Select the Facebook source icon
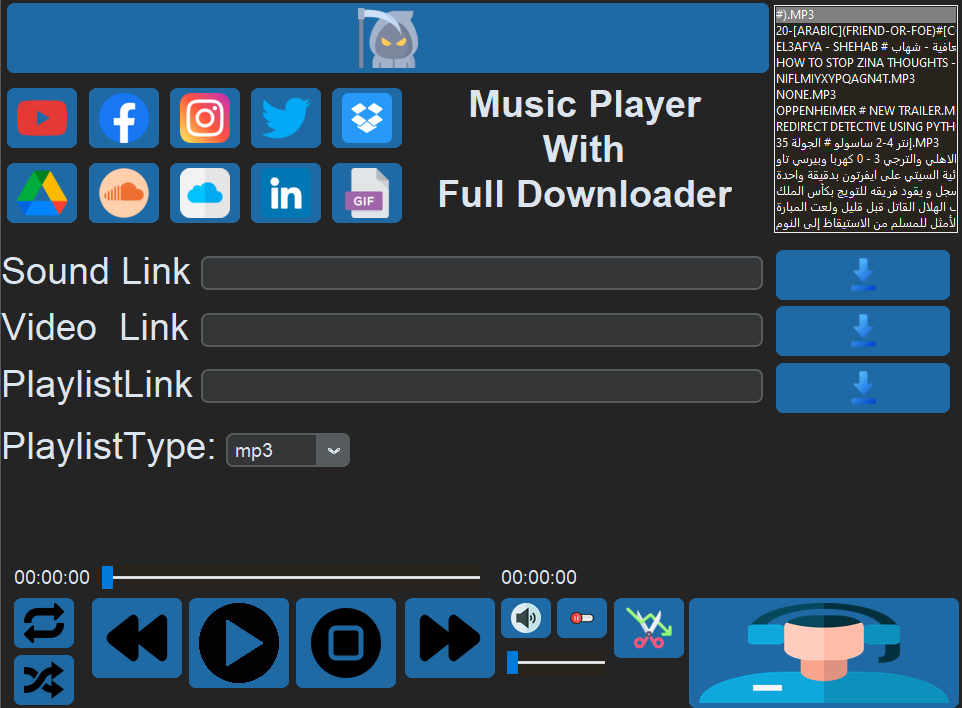The height and width of the screenshot is (708, 962). coord(123,118)
